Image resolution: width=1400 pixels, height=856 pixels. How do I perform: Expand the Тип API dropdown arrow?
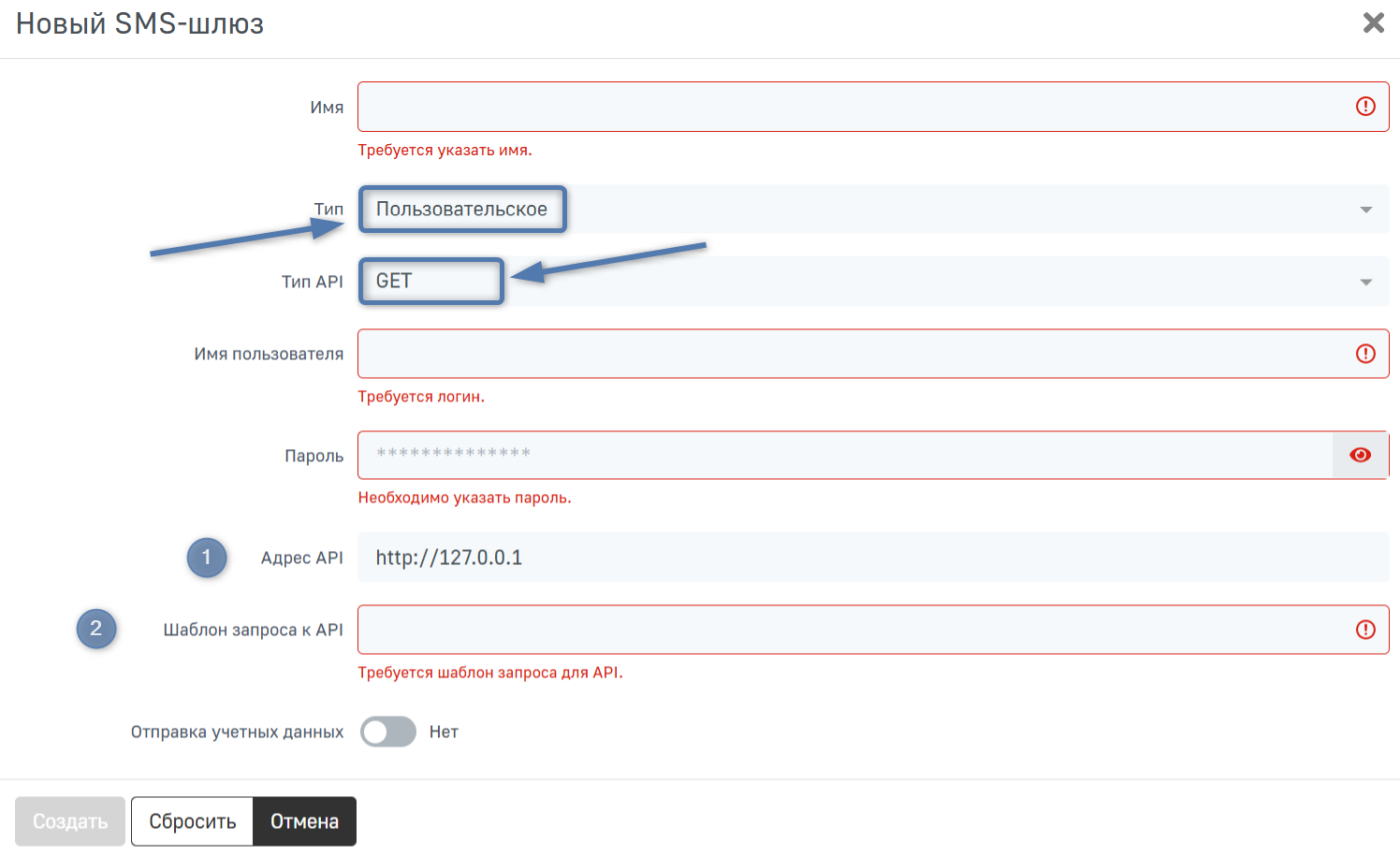[x=1365, y=282]
